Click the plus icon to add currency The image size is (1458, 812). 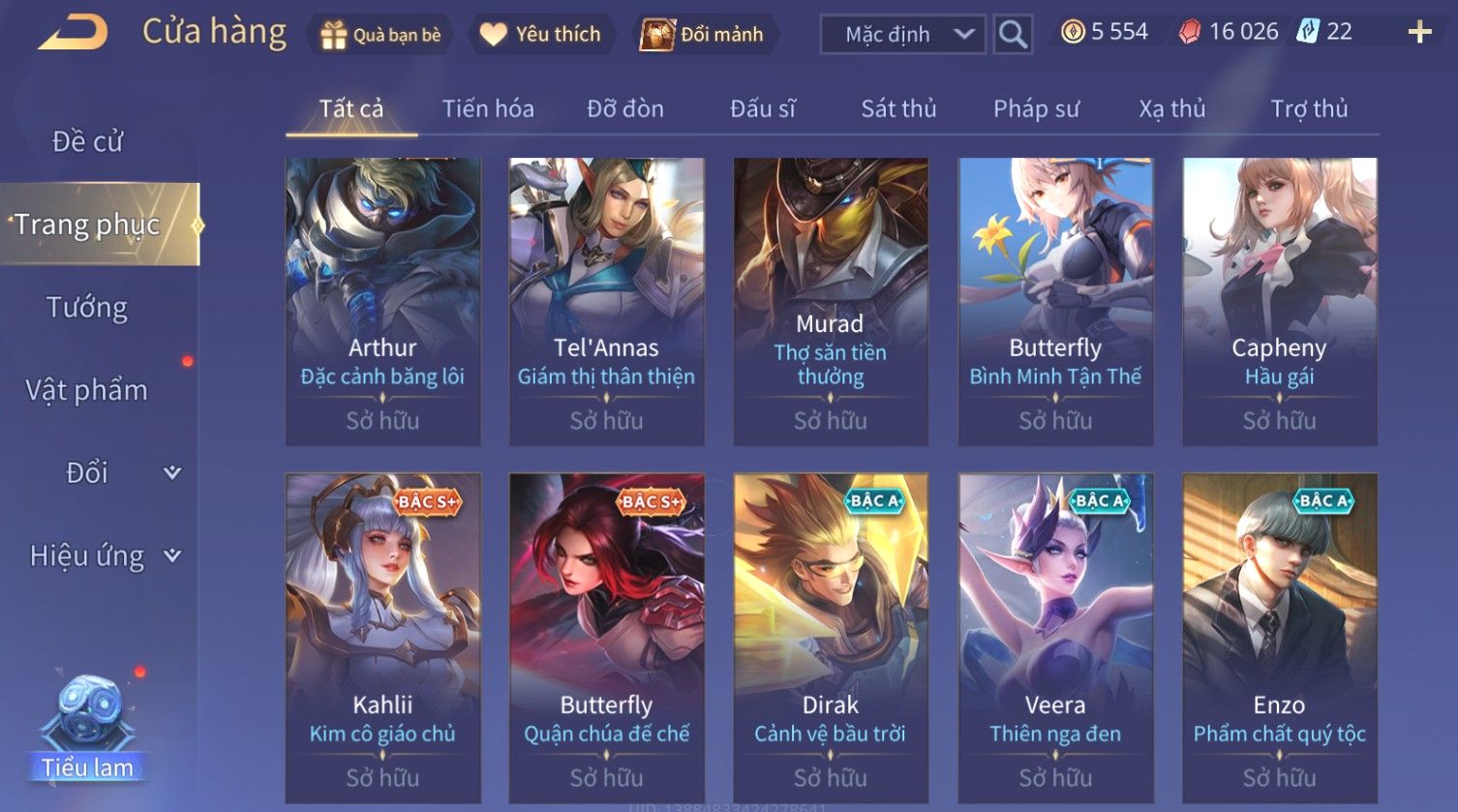coord(1419,33)
